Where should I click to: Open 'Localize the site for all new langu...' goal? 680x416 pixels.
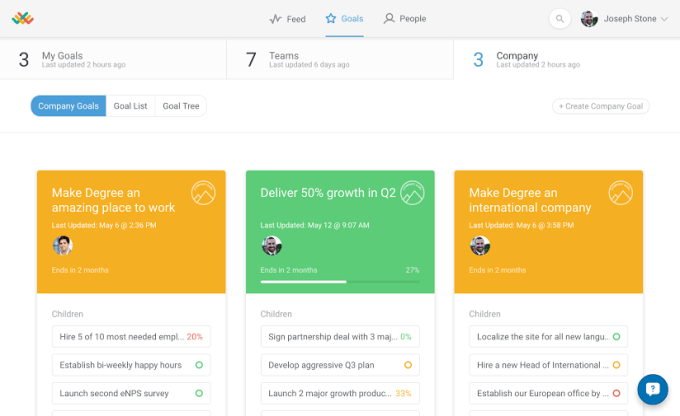[549, 337]
